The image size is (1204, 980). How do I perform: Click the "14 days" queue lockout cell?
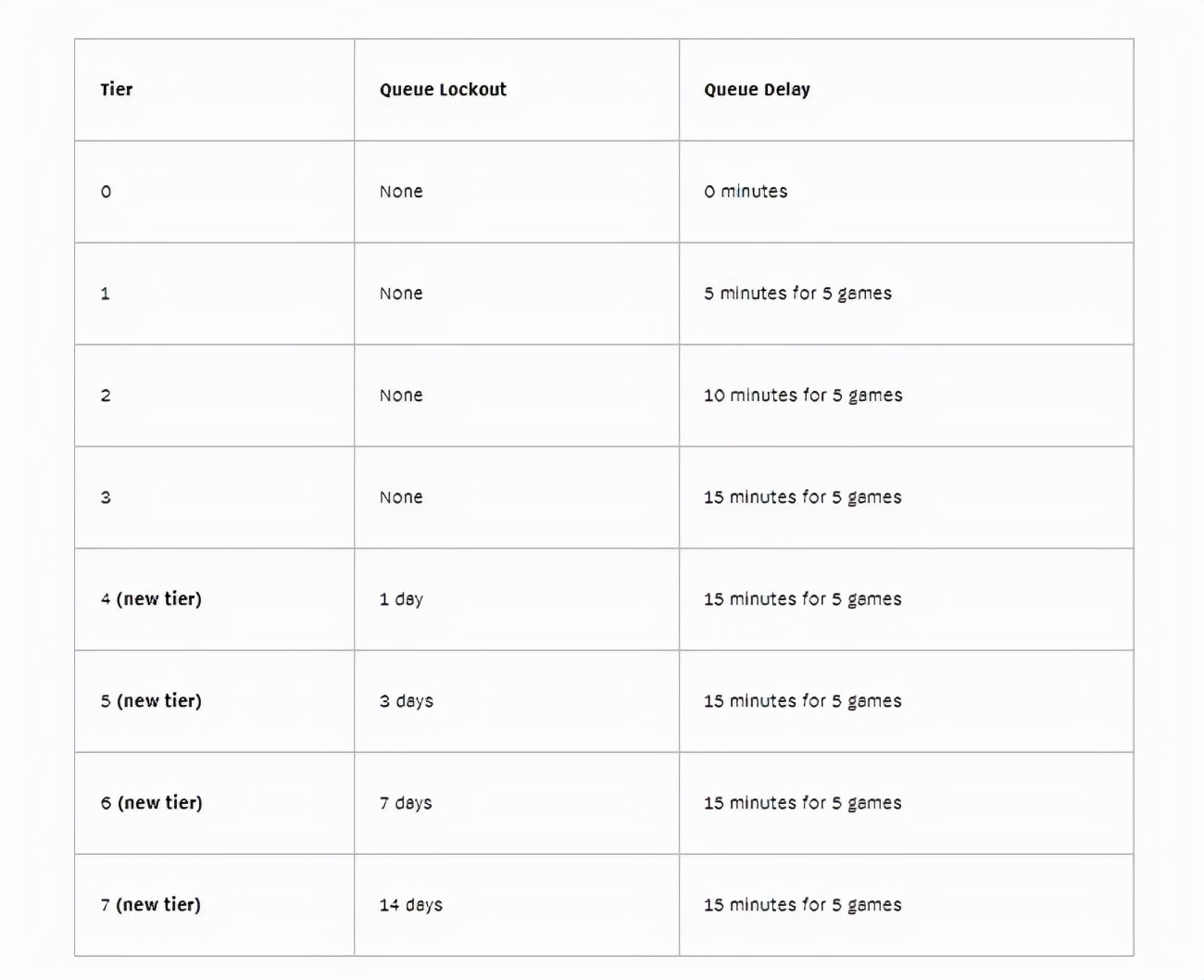click(x=410, y=905)
